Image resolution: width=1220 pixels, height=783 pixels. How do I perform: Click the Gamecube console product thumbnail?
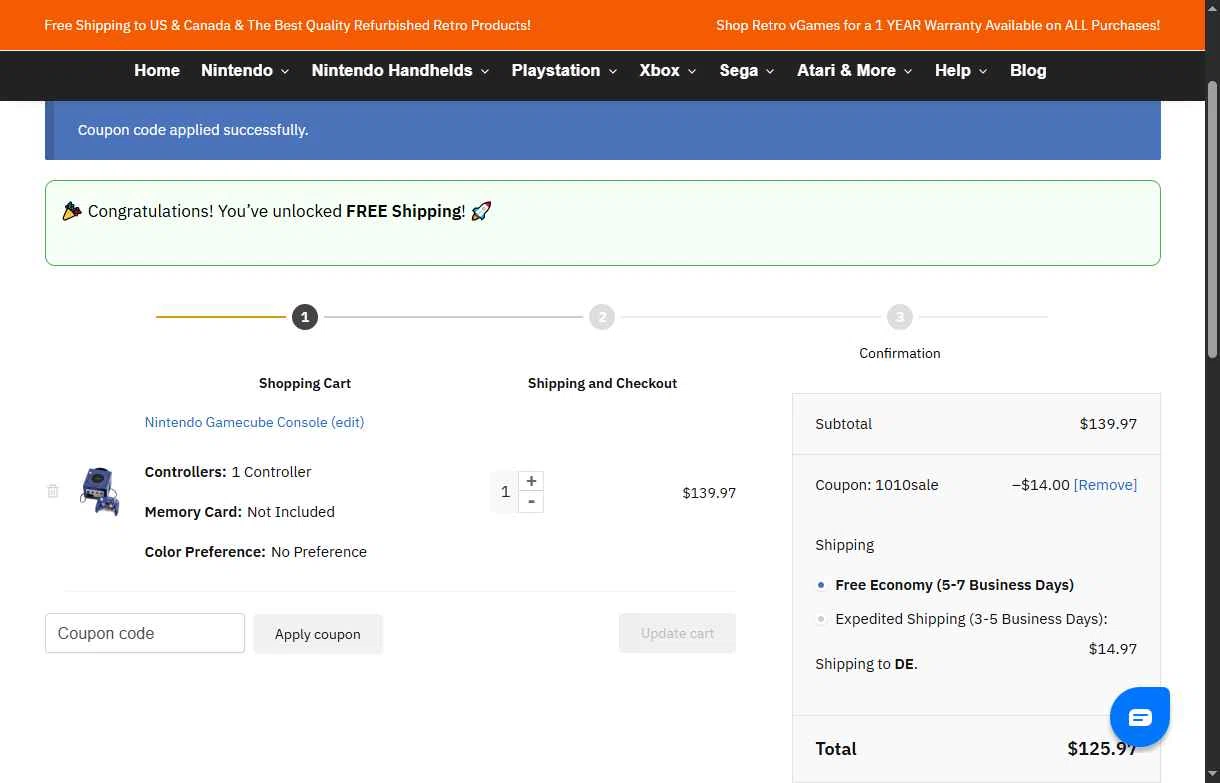point(100,491)
